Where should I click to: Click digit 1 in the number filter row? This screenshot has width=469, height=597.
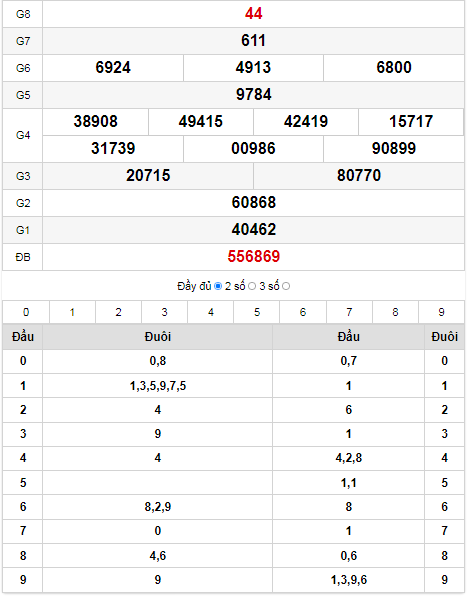click(x=72, y=313)
